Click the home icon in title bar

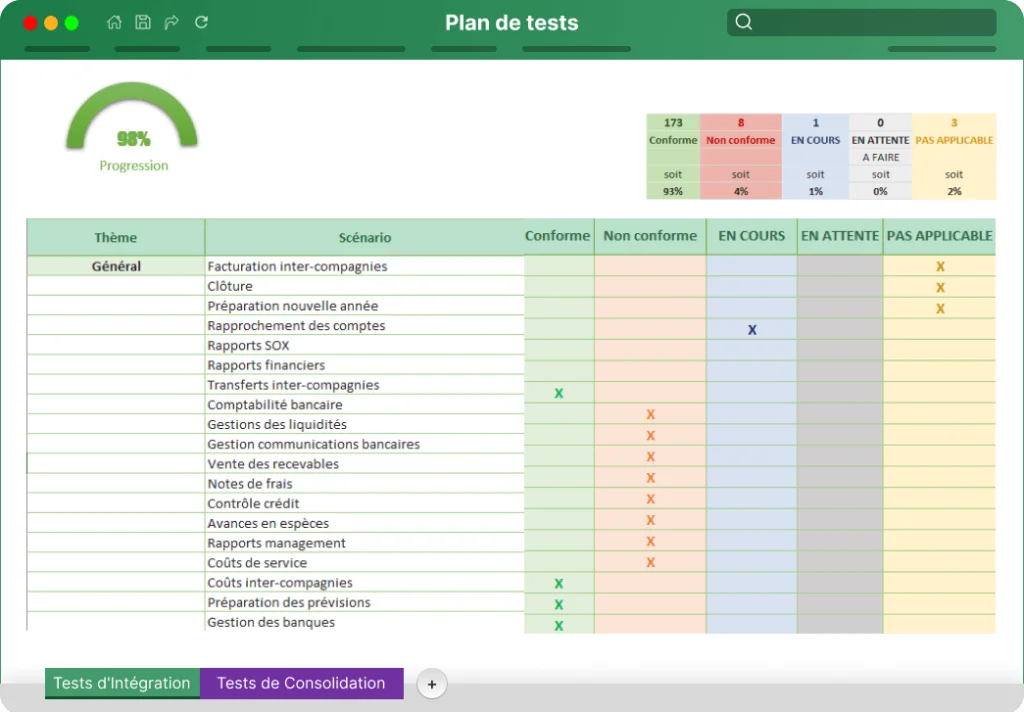114,22
